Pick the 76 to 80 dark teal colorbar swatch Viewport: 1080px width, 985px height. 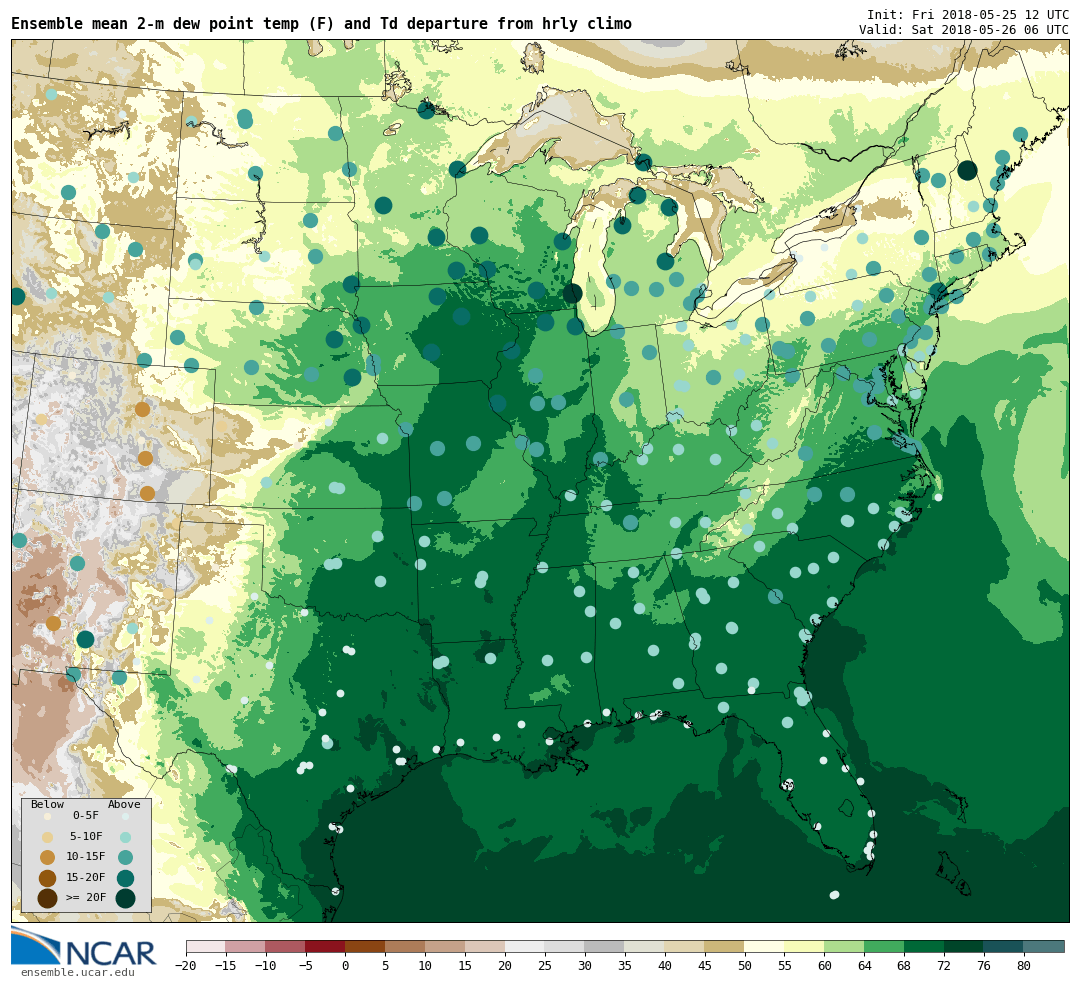pyautogui.click(x=1004, y=946)
